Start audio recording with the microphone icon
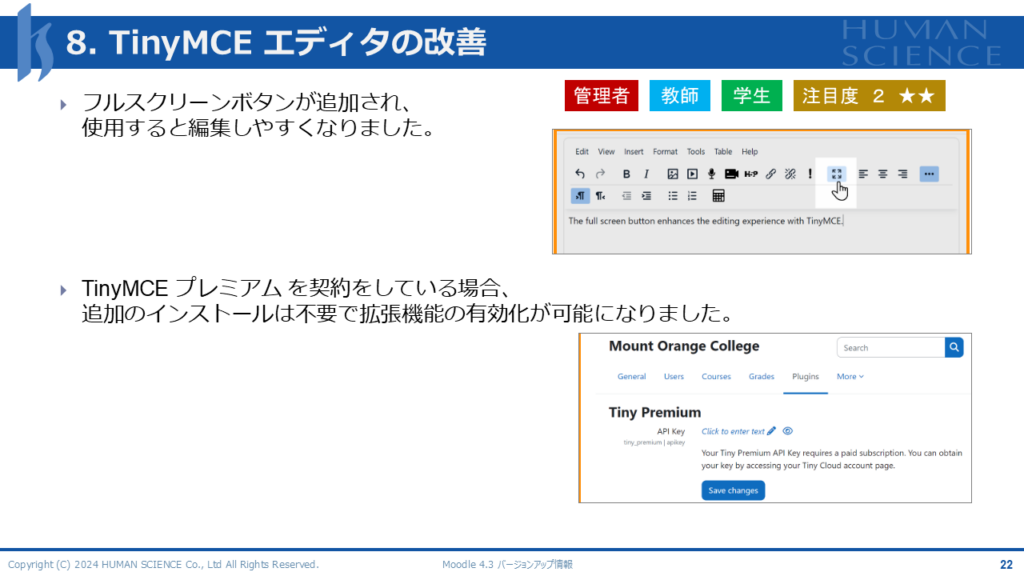Image resolution: width=1024 pixels, height=576 pixels. pos(711,174)
